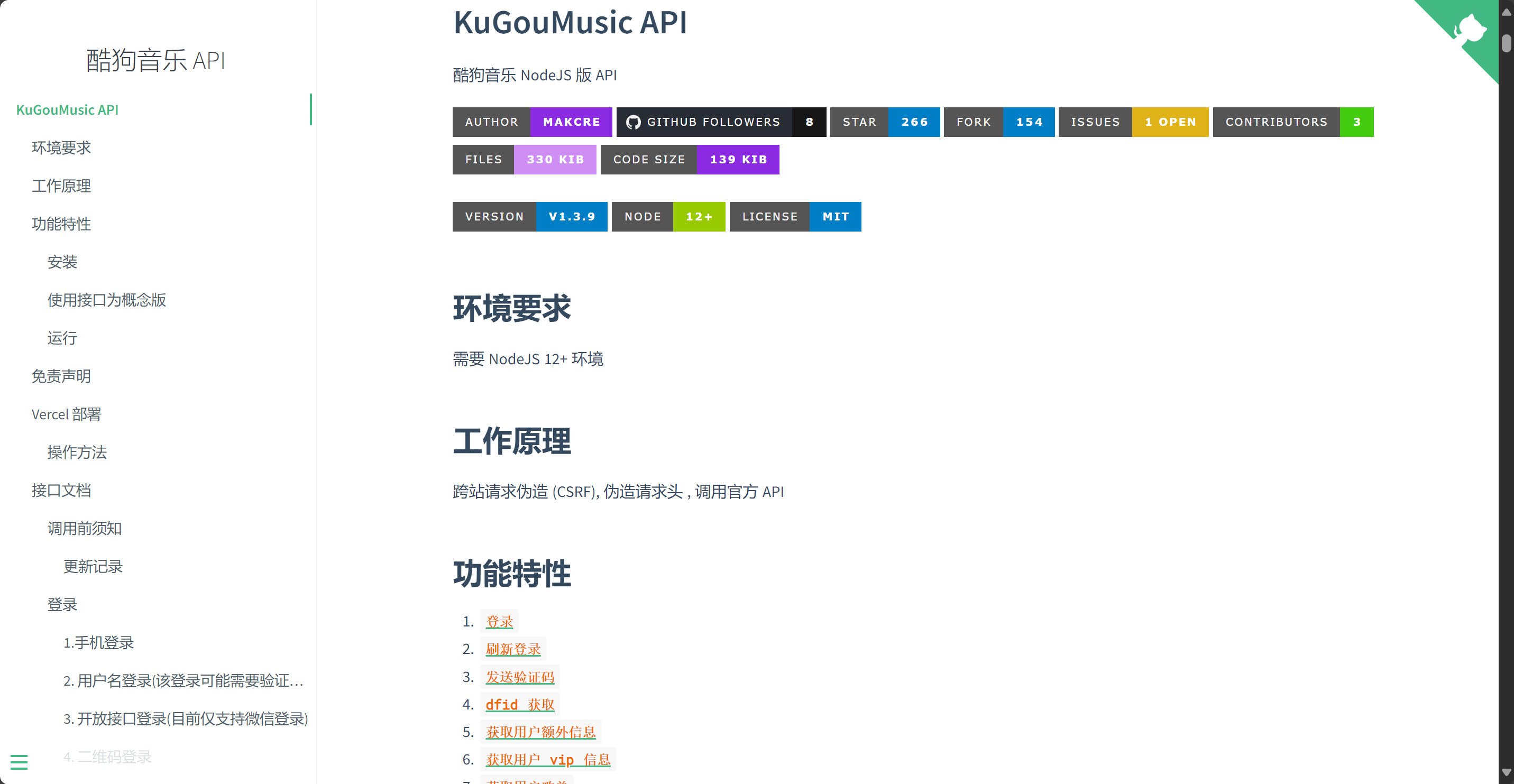The width and height of the screenshot is (1514, 784).
Task: Expand 功能特性 section in sidebar
Action: [61, 223]
